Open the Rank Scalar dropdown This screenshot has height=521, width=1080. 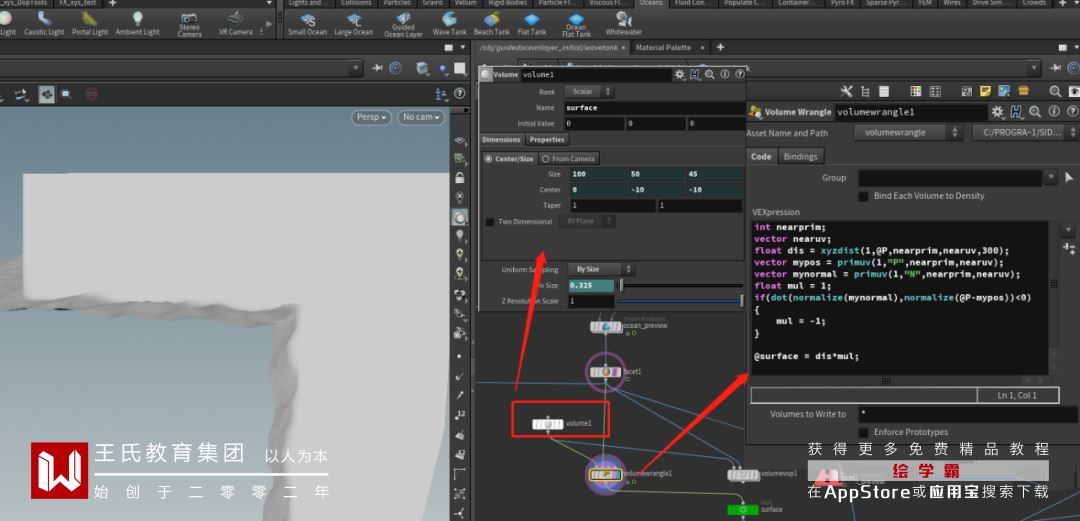[x=588, y=92]
